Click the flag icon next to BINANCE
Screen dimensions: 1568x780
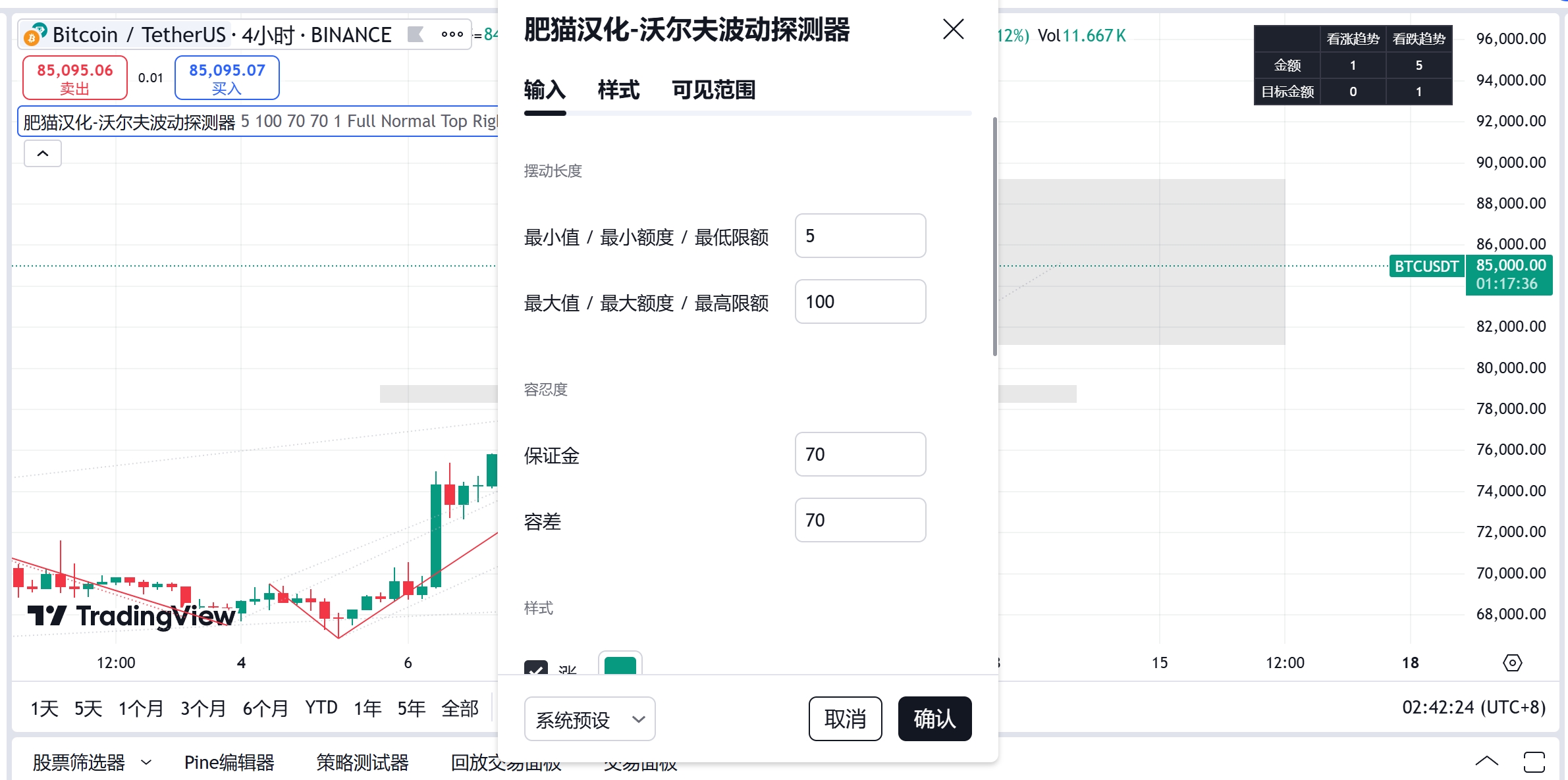[x=416, y=34]
